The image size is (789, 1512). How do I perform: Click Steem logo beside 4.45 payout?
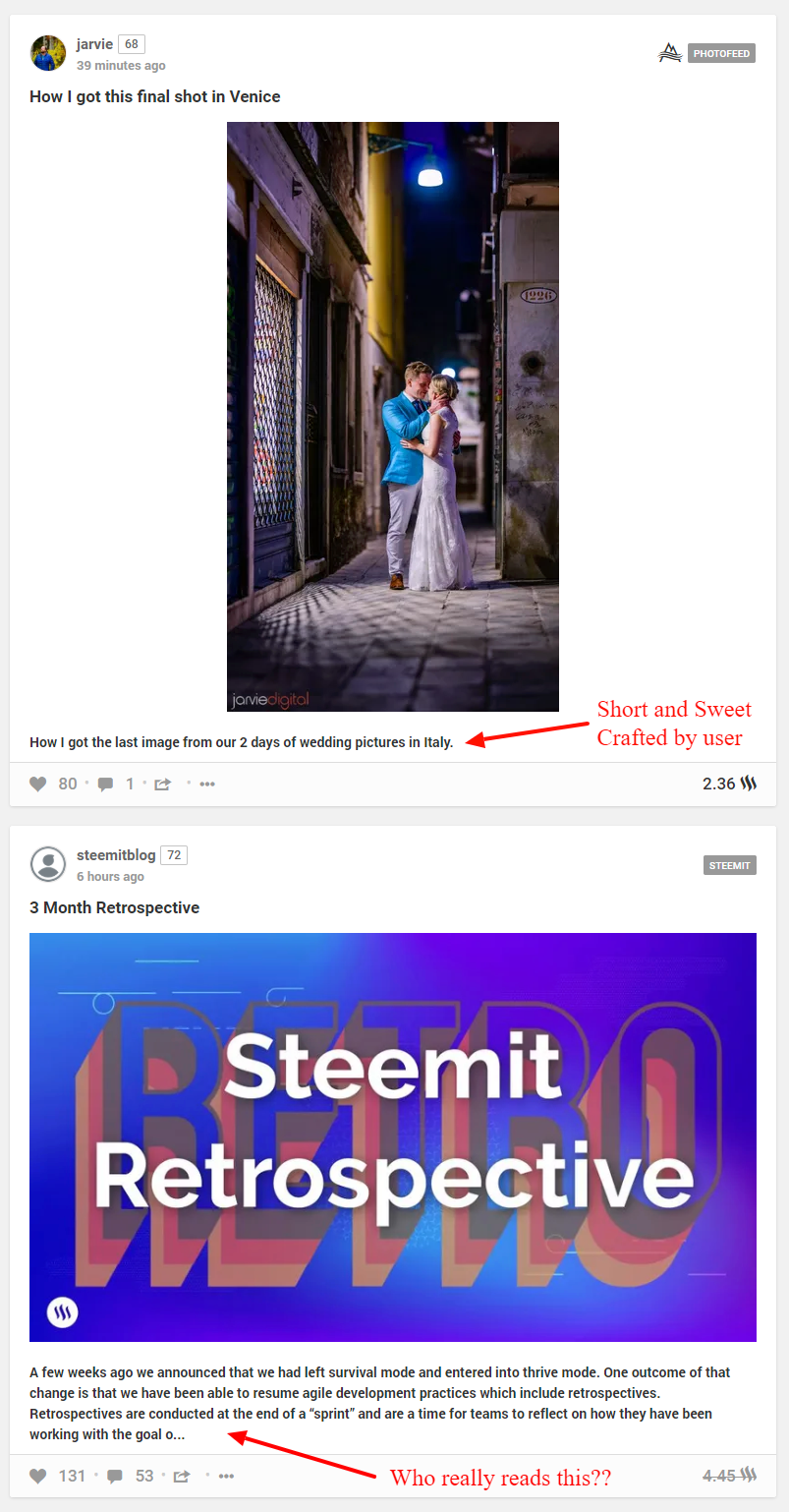pyautogui.click(x=749, y=1475)
